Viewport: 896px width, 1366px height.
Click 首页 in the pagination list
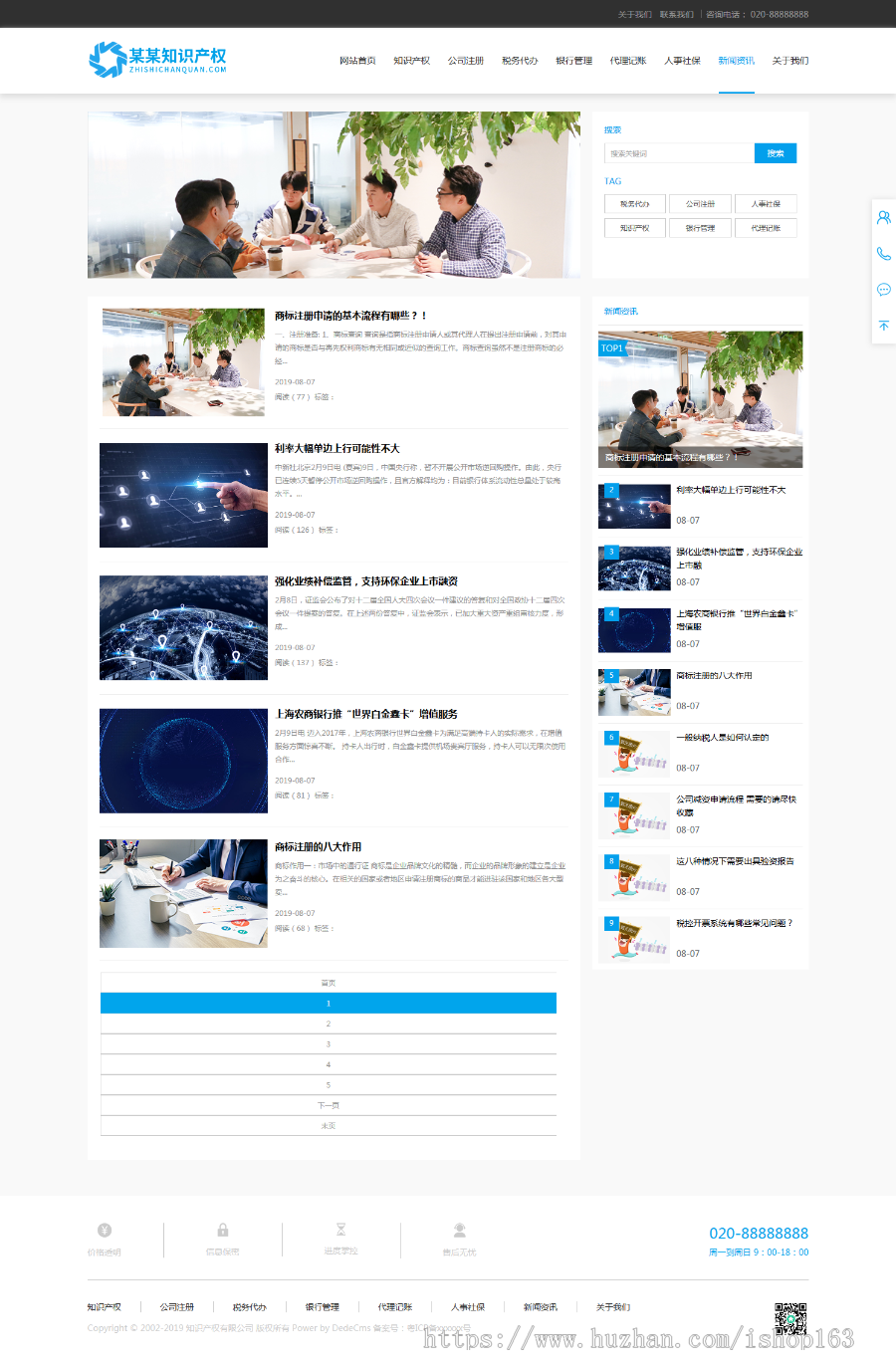click(329, 983)
